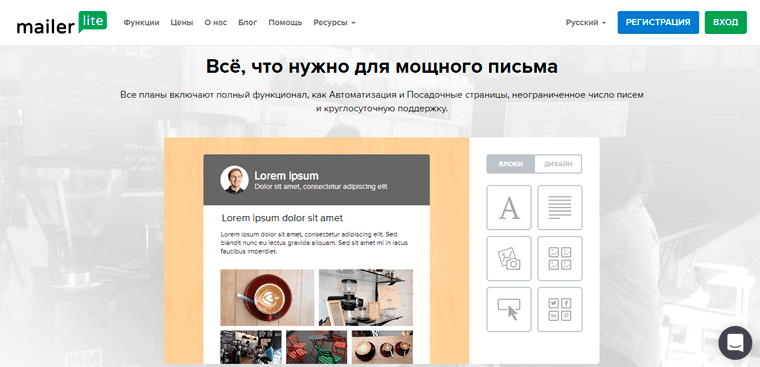The width and height of the screenshot is (760, 367).
Task: Click the latte coffee cup photo
Action: 267,297
